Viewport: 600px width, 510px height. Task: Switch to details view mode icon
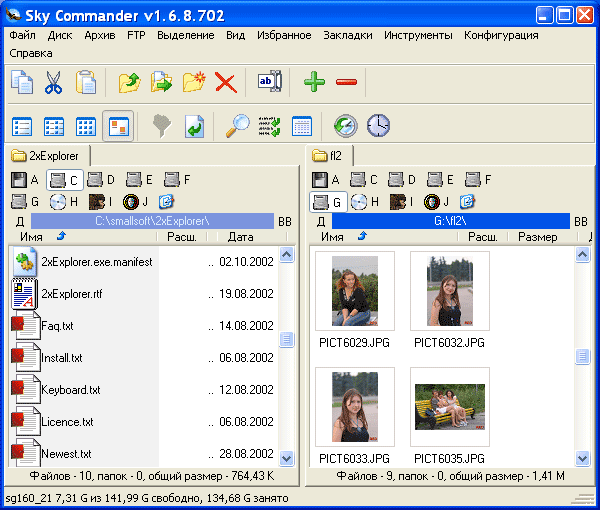[54, 127]
